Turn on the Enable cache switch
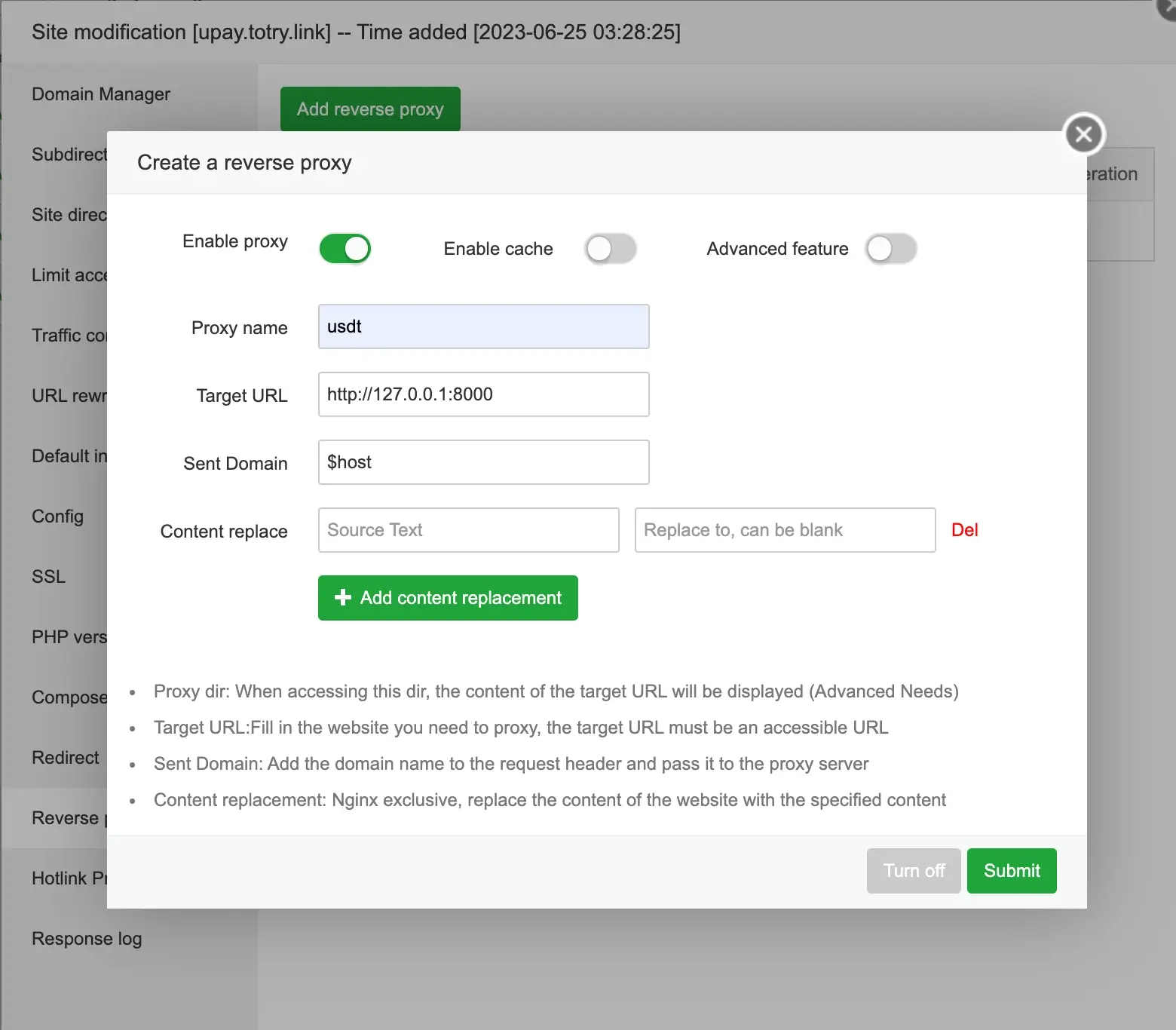 coord(611,249)
